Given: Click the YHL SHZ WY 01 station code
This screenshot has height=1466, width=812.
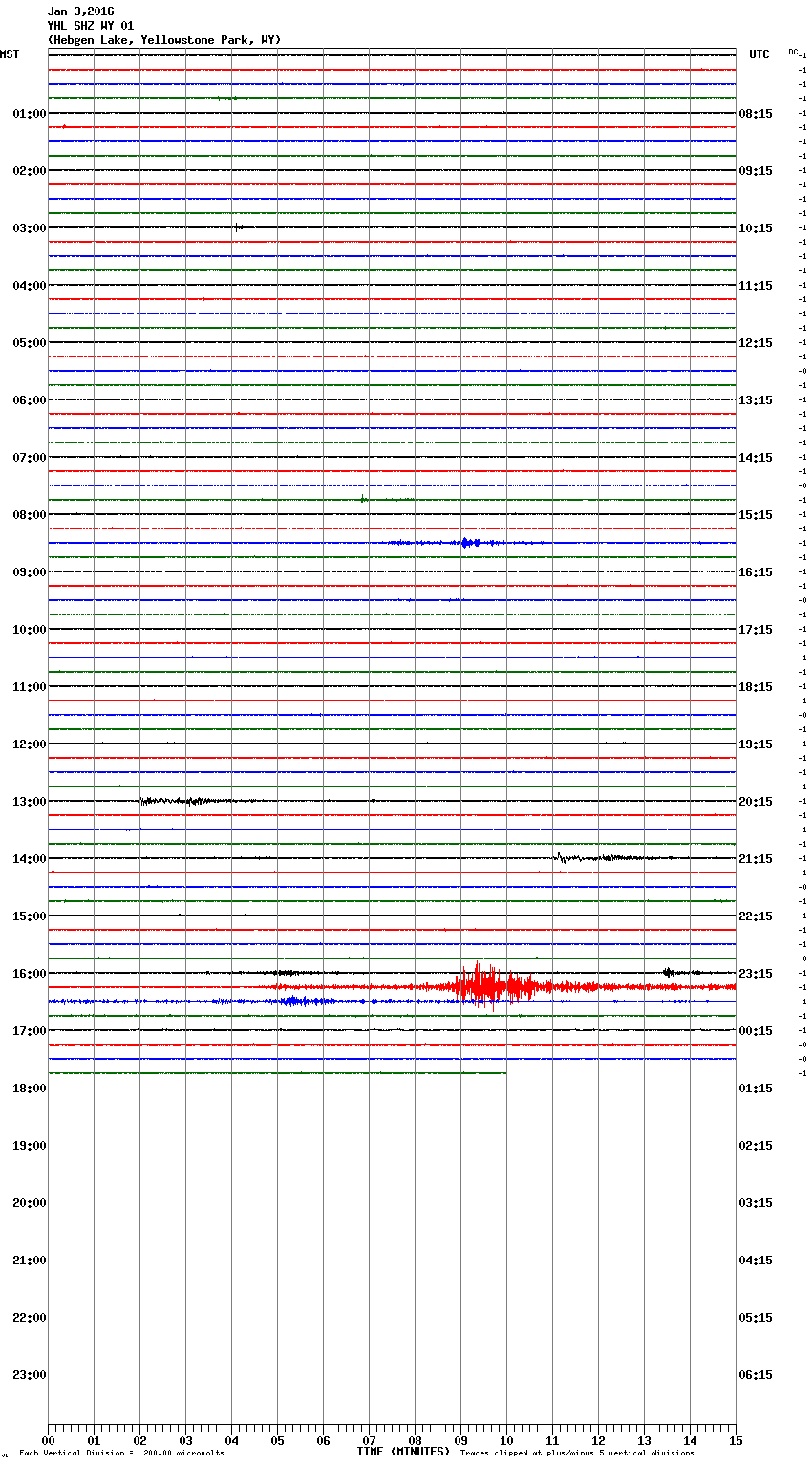Looking at the screenshot, I should click(x=91, y=26).
